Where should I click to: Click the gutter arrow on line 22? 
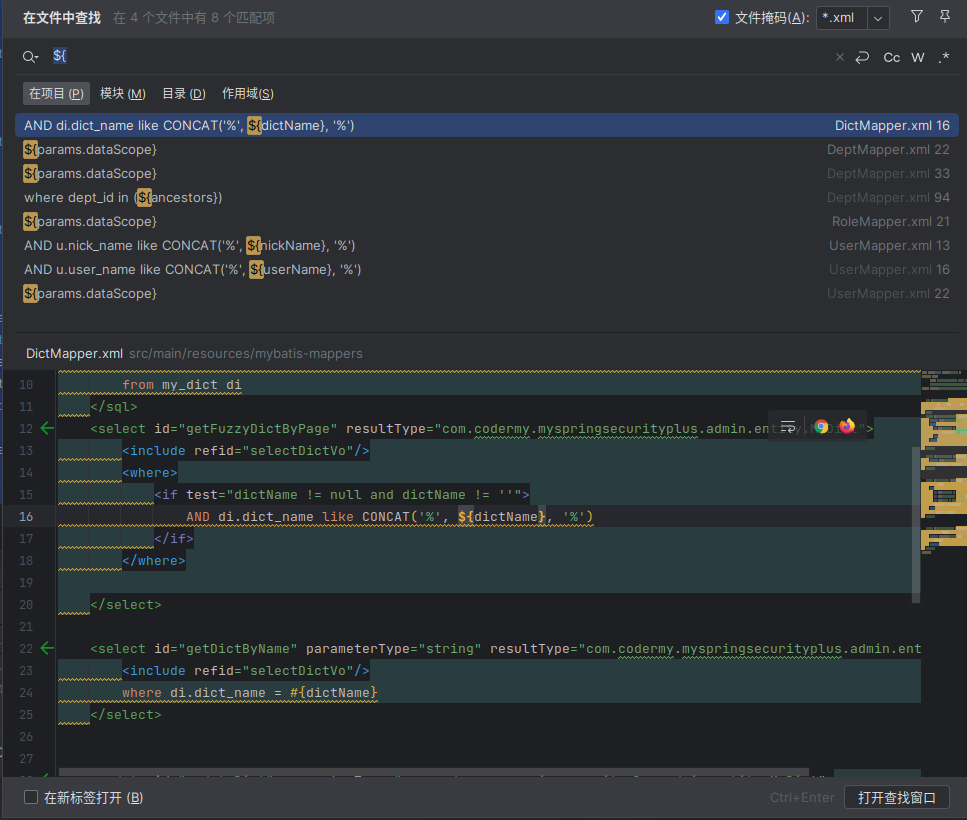[46, 649]
